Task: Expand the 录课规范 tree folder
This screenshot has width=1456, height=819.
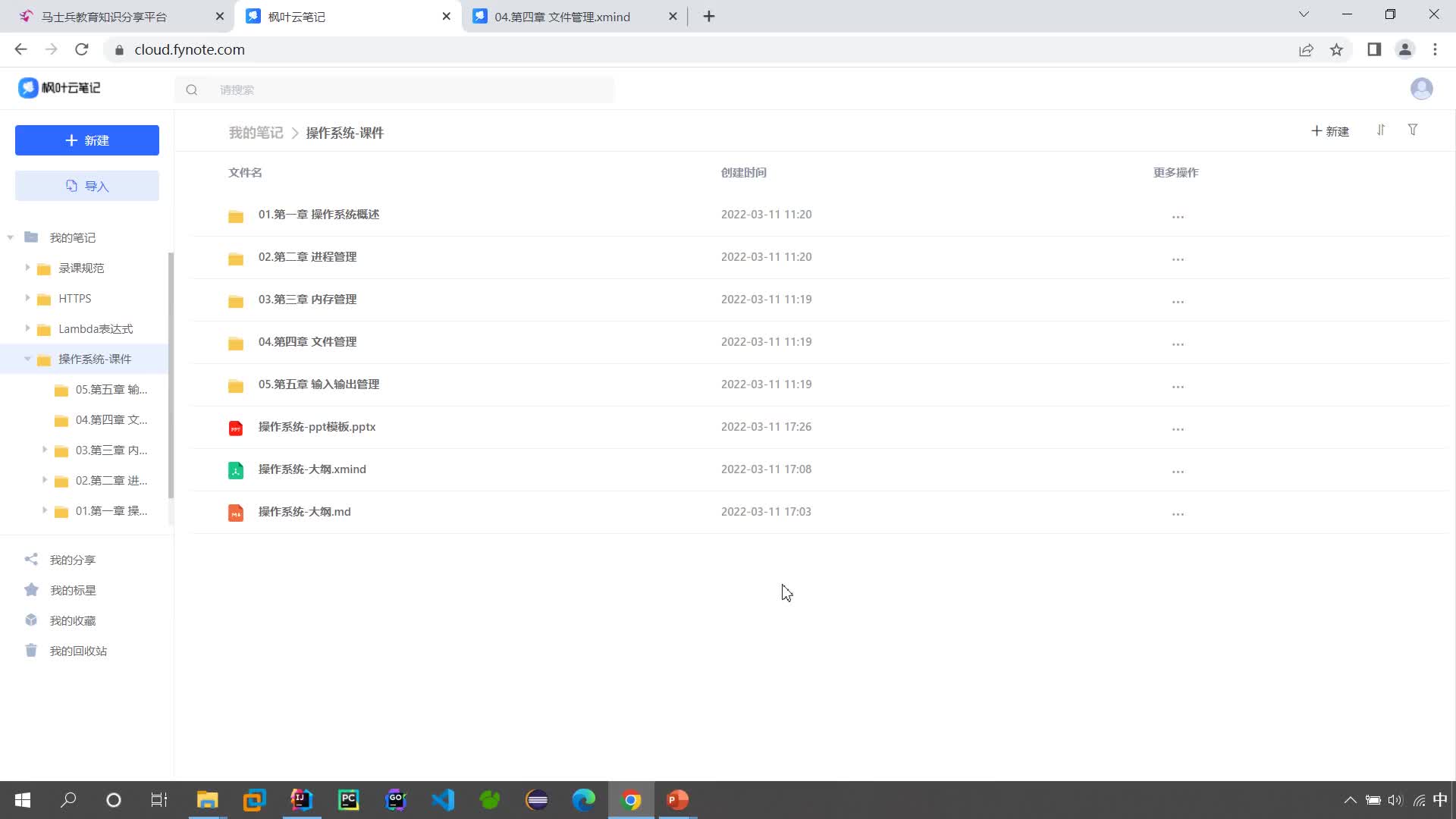Action: coord(27,268)
